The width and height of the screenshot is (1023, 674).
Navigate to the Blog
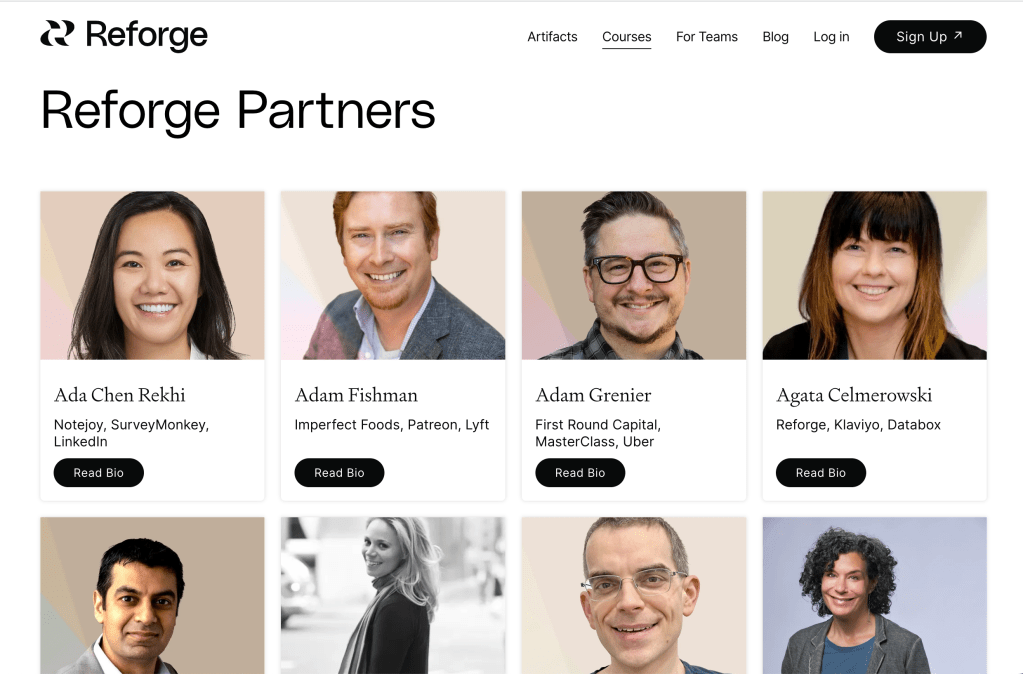[775, 37]
